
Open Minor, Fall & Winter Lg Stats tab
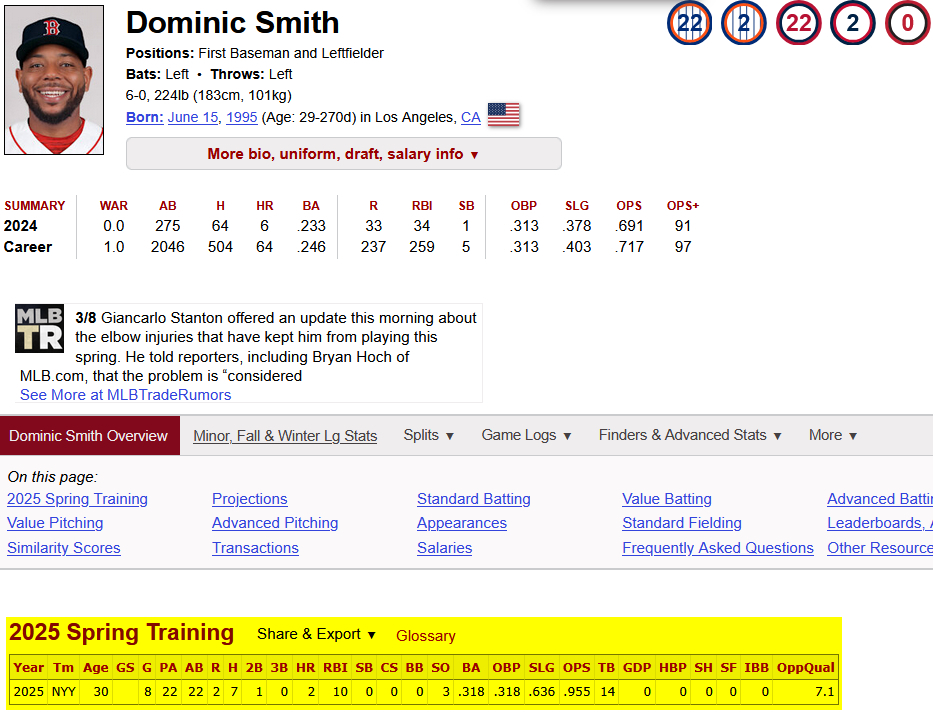(285, 436)
